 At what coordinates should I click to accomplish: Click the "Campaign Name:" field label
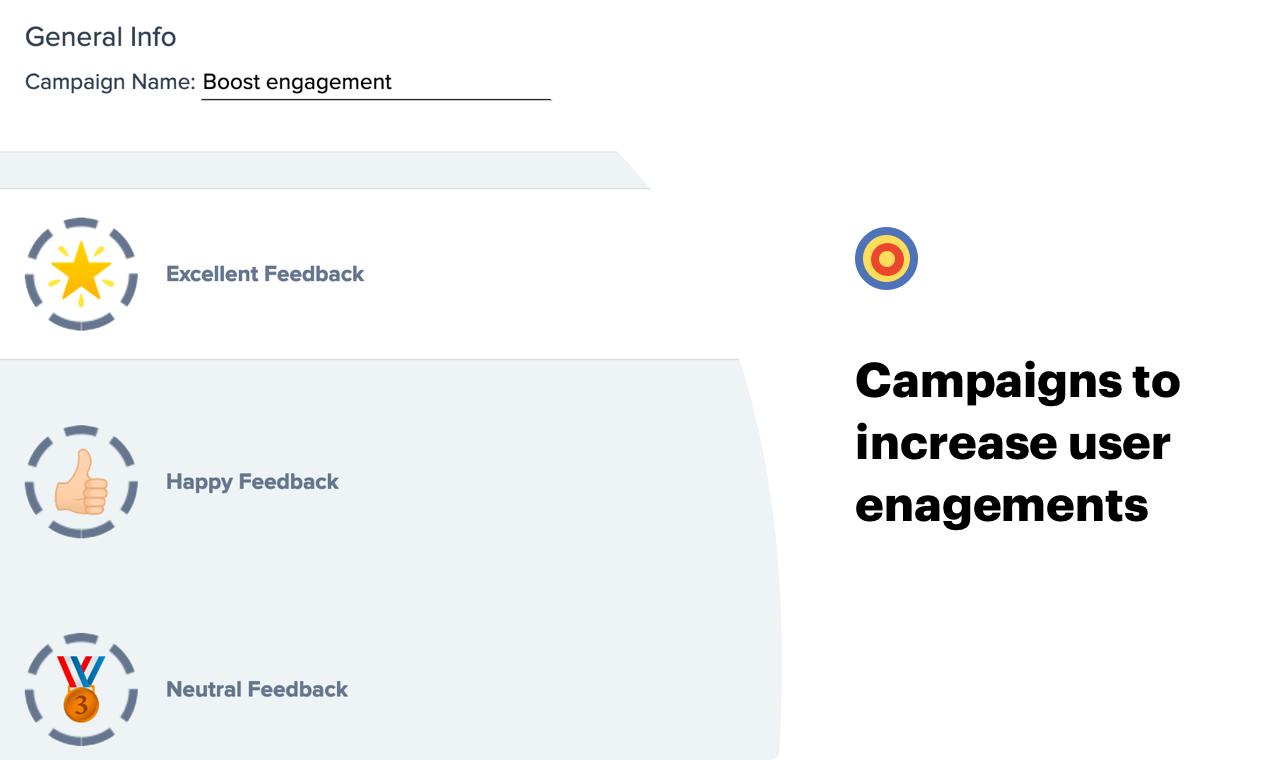click(x=110, y=82)
